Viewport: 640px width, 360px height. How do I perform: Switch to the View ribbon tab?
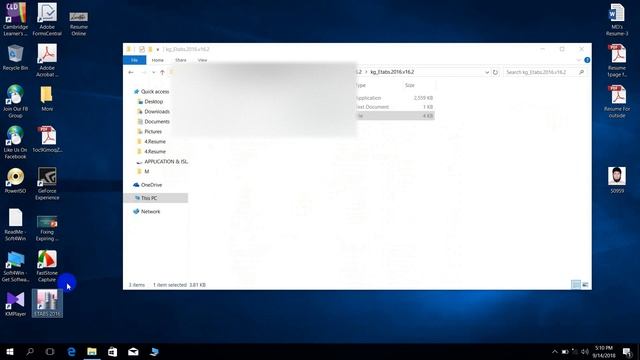pyautogui.click(x=202, y=60)
